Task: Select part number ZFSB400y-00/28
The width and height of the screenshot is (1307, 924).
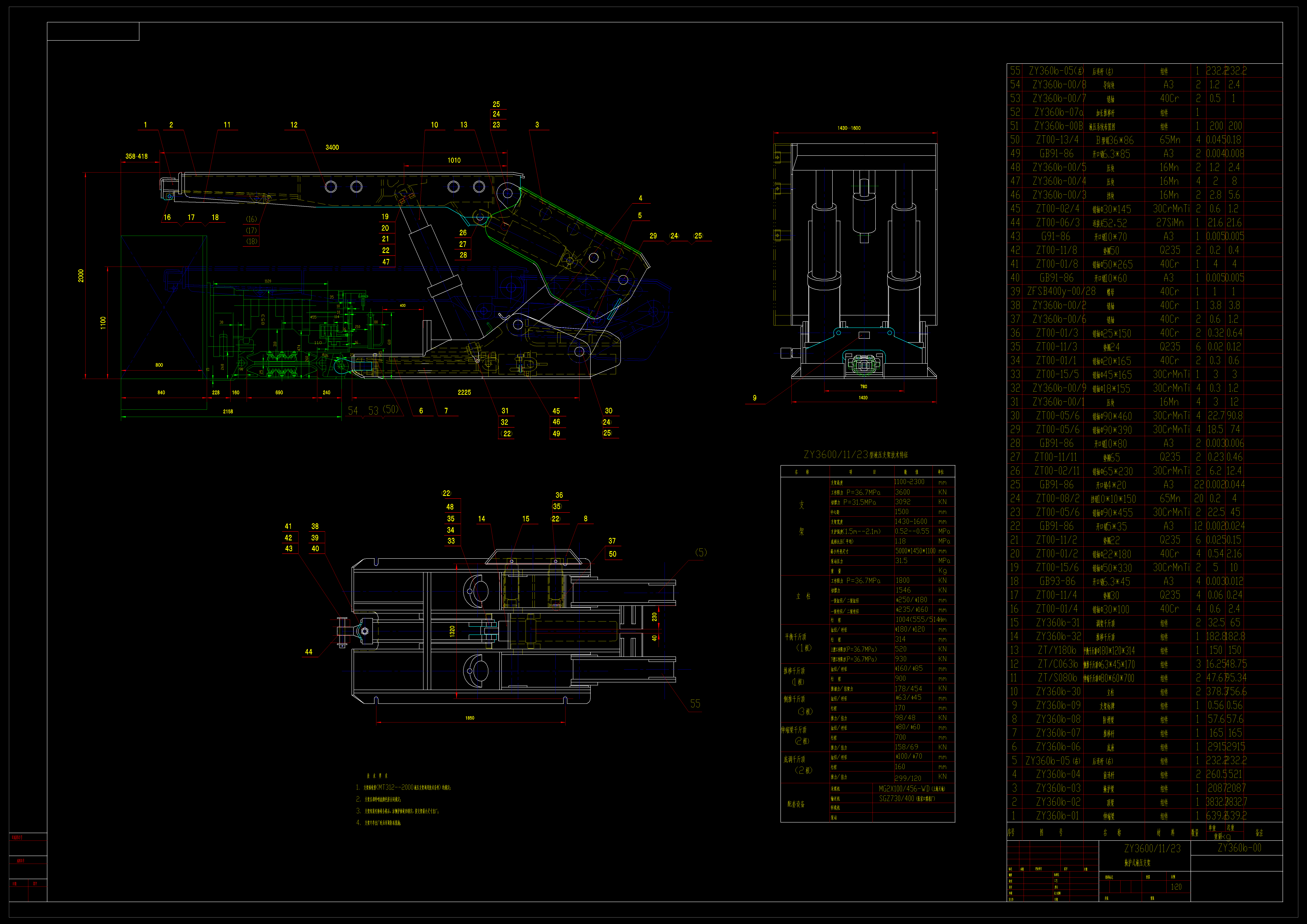Action: pos(1061,292)
